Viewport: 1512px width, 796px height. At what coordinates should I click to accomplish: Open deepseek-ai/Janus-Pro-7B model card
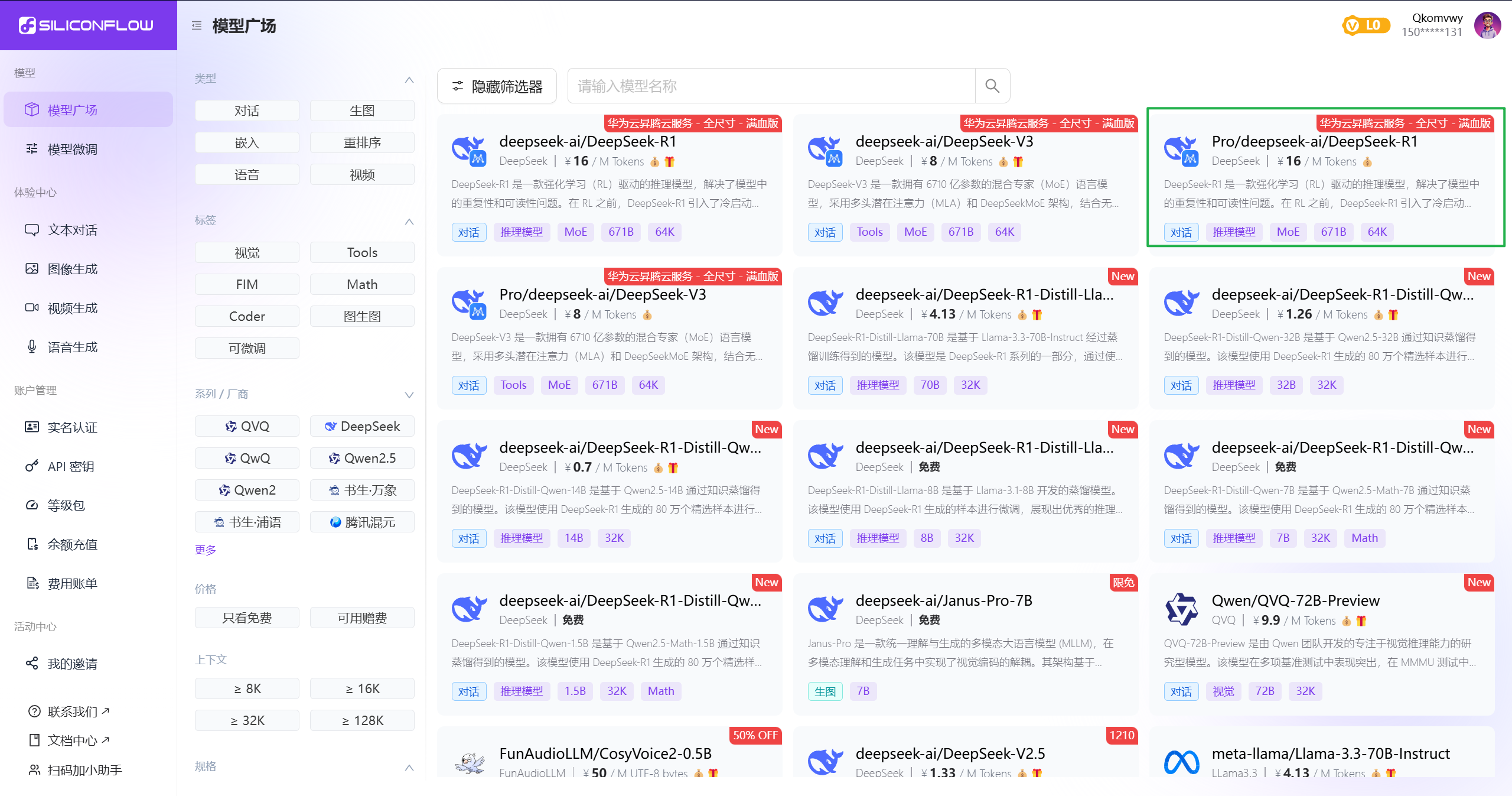(x=966, y=644)
